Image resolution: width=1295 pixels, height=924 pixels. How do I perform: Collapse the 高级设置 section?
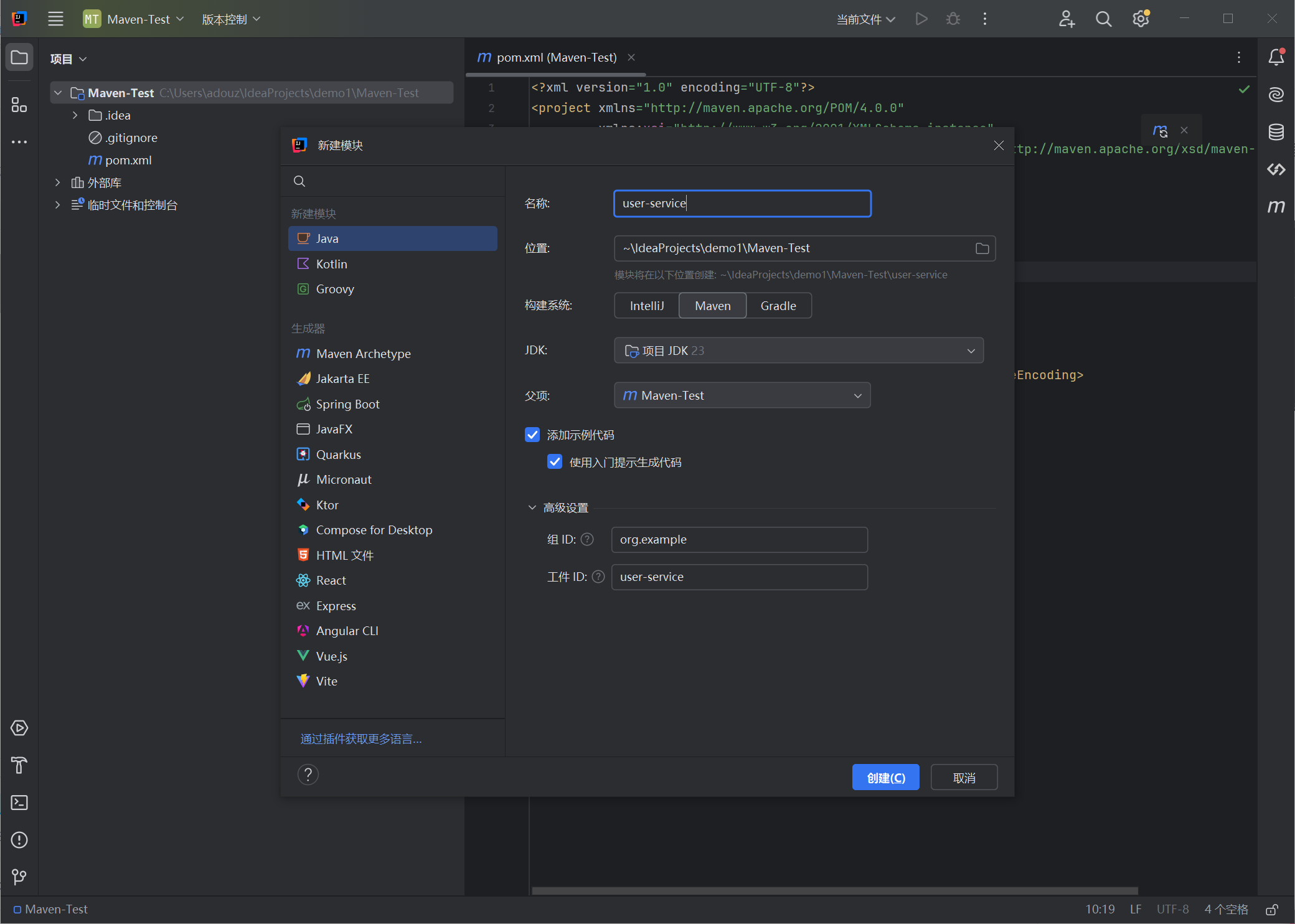(532, 507)
